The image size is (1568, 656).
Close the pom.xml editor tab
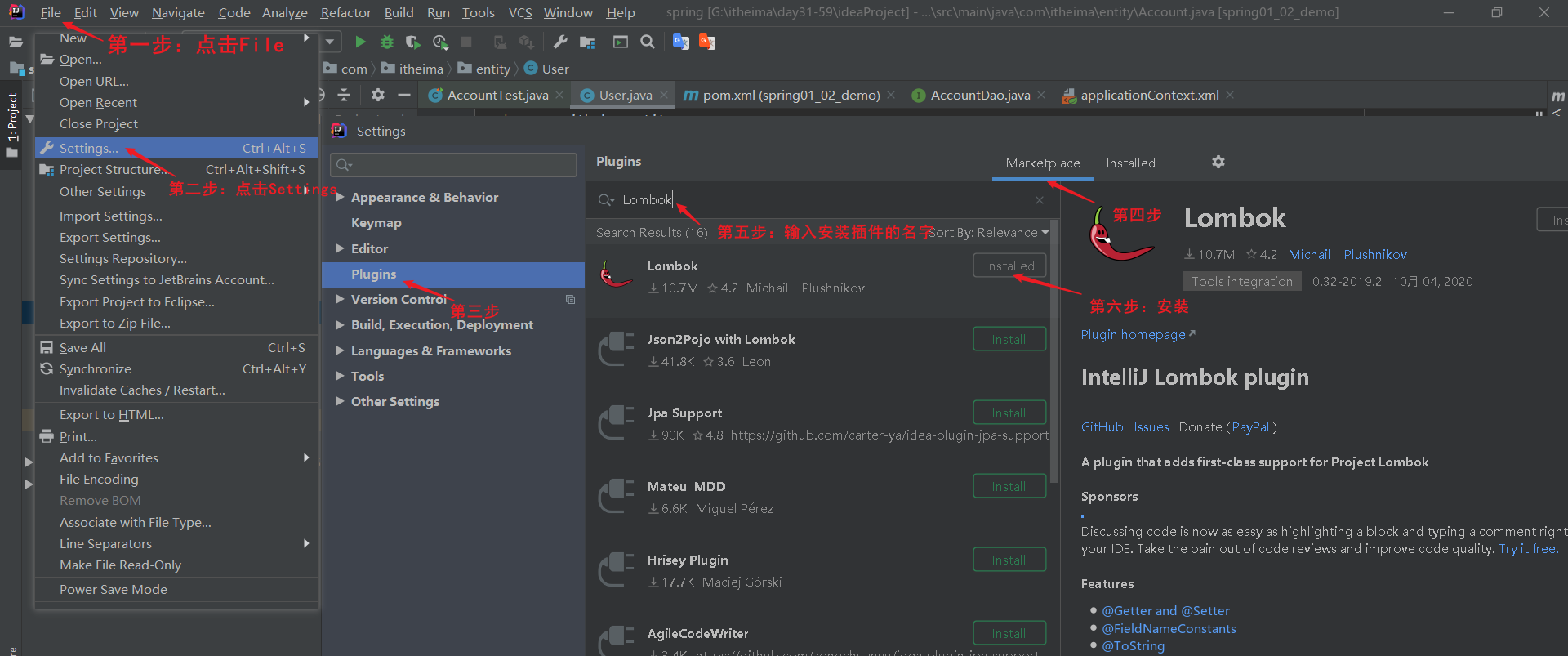[x=891, y=96]
